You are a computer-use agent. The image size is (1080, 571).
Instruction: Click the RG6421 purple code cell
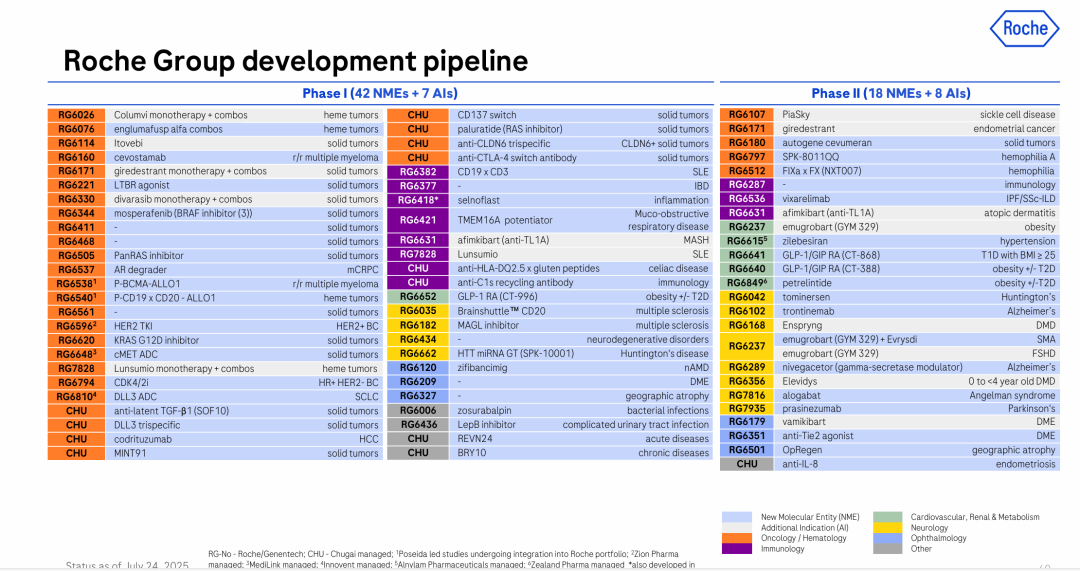(x=418, y=220)
